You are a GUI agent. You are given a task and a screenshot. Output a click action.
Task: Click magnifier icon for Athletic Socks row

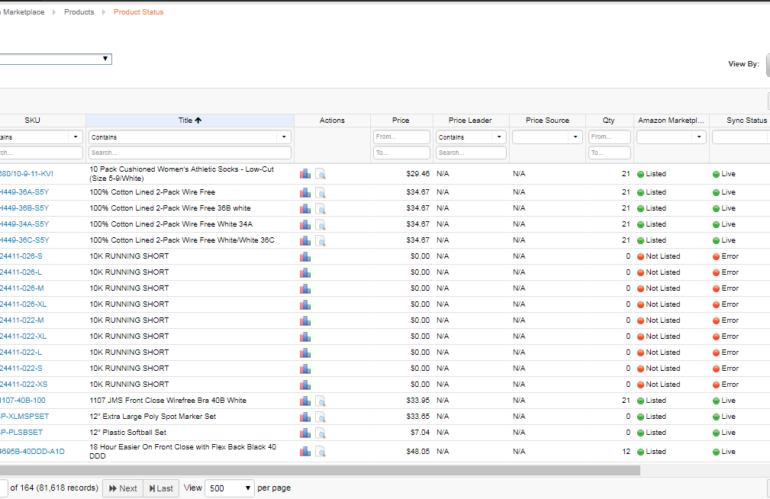tap(321, 174)
